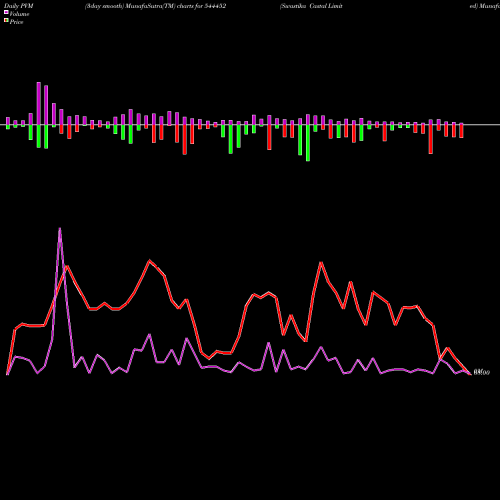Viewport: 500px width, 500px height.
Task: Click the longest green downward bar
Action: pyautogui.click(x=308, y=143)
